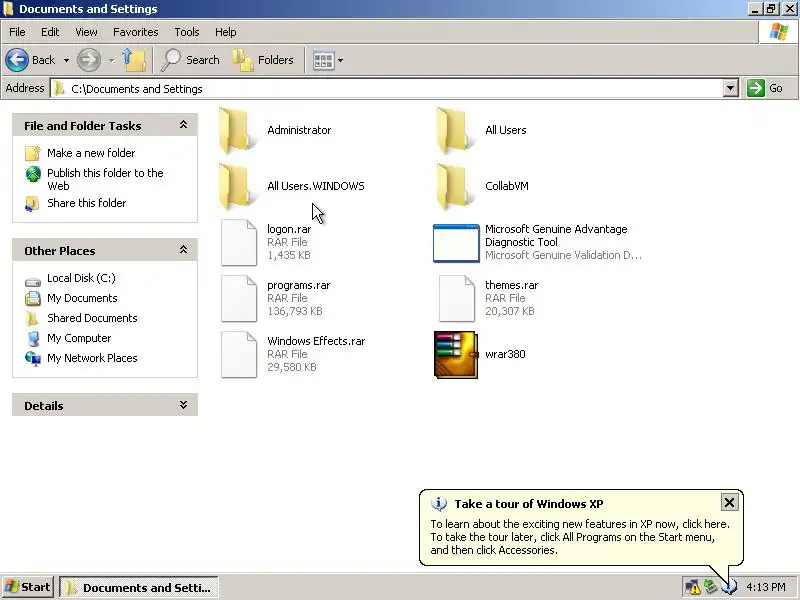Click the Go button beside address bar
Image resolution: width=800 pixels, height=600 pixels.
[765, 88]
